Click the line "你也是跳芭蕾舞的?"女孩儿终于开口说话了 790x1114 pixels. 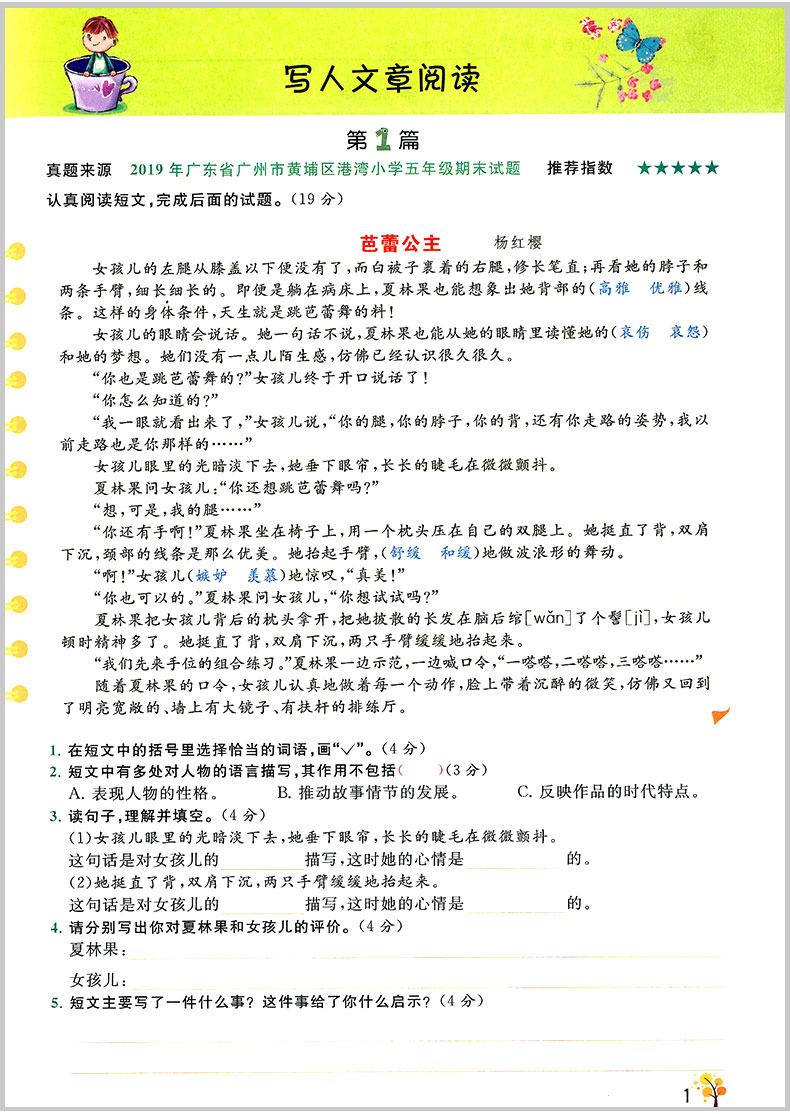pyautogui.click(x=261, y=377)
